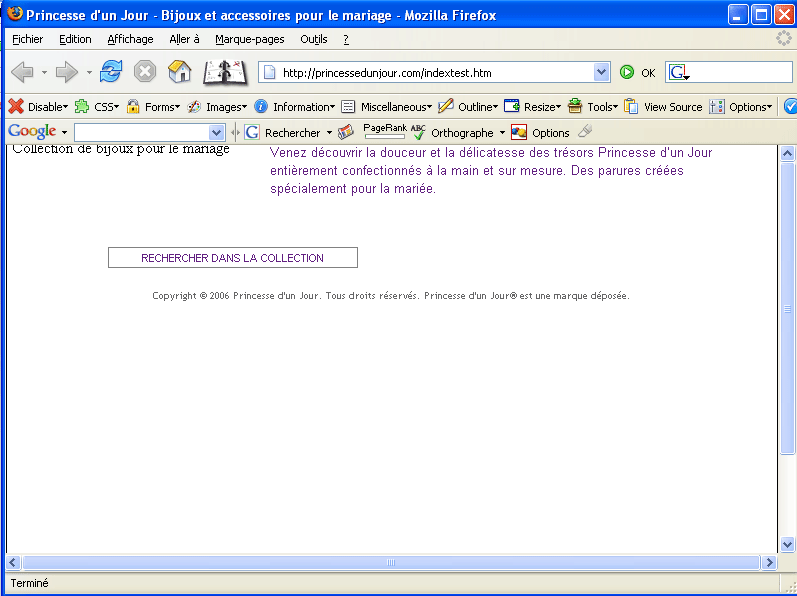Click the Forms padlock icon
This screenshot has height=596, width=797.
click(133, 106)
